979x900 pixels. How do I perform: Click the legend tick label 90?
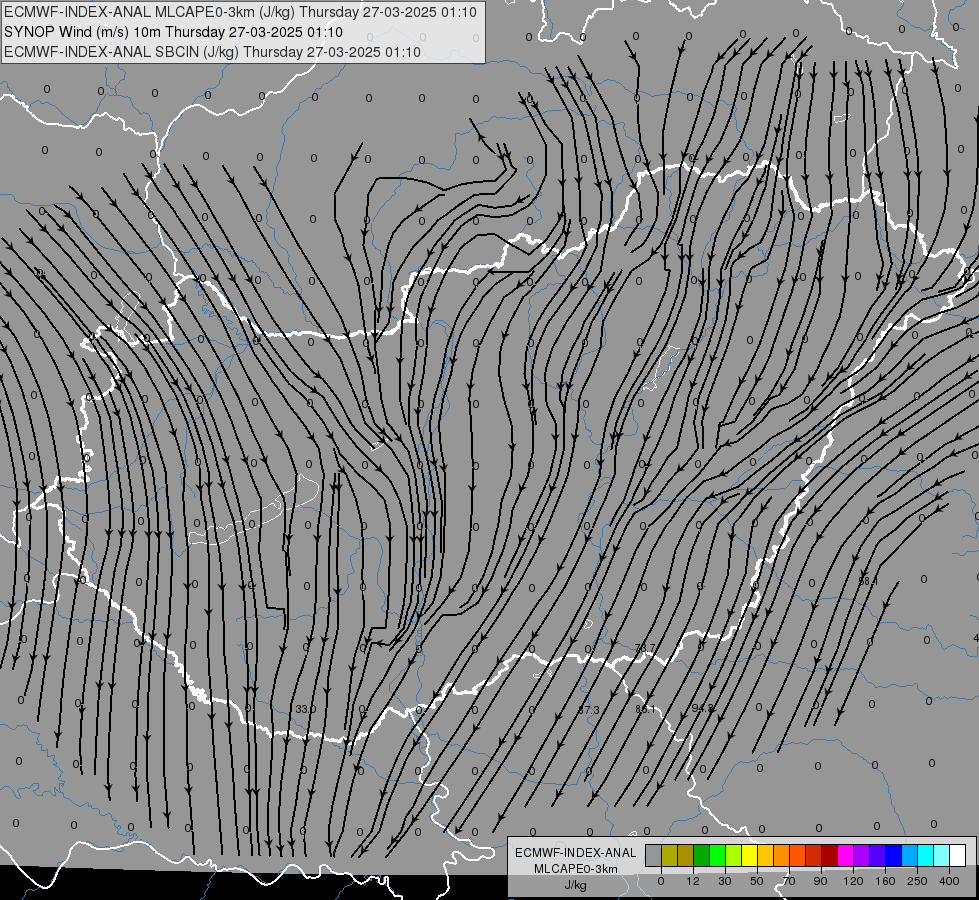(x=820, y=881)
